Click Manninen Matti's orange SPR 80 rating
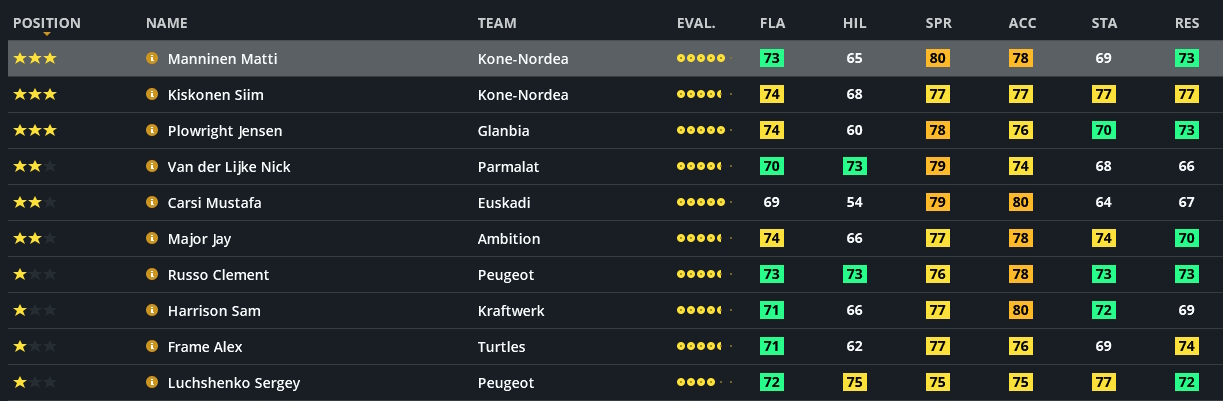 [x=938, y=59]
